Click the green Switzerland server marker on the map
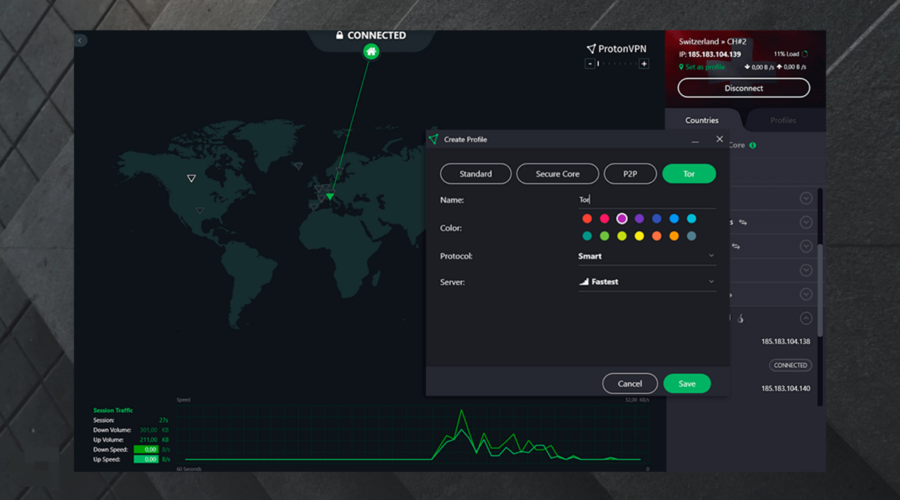This screenshot has height=500, width=900. coord(330,196)
